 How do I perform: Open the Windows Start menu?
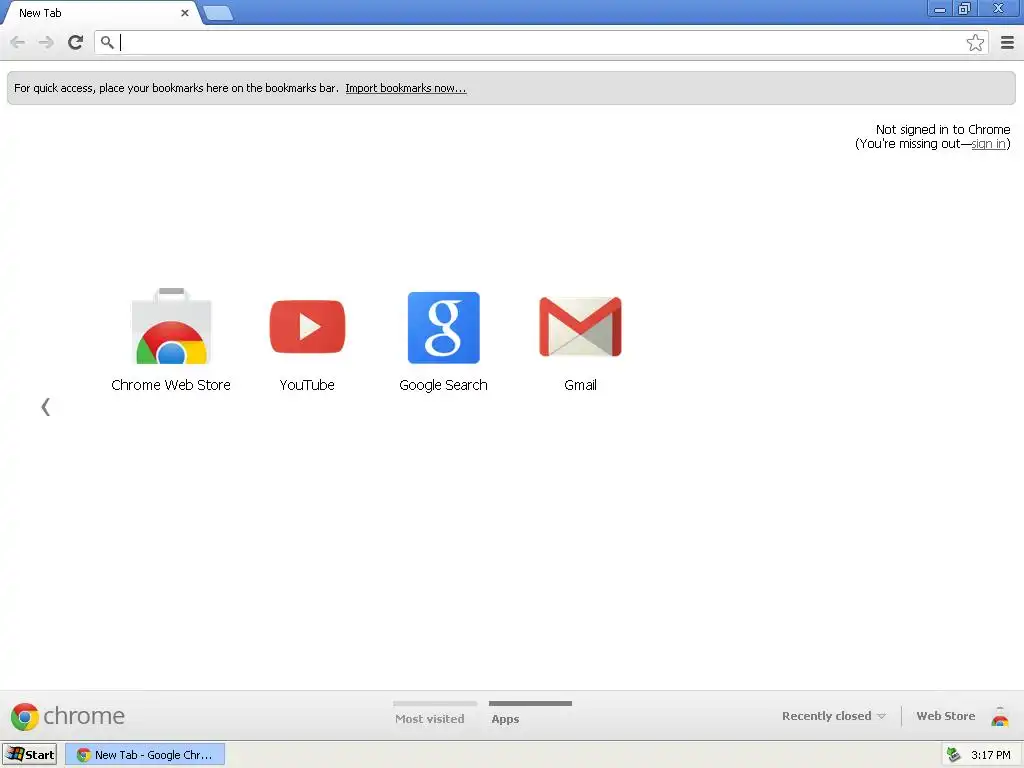pos(29,754)
